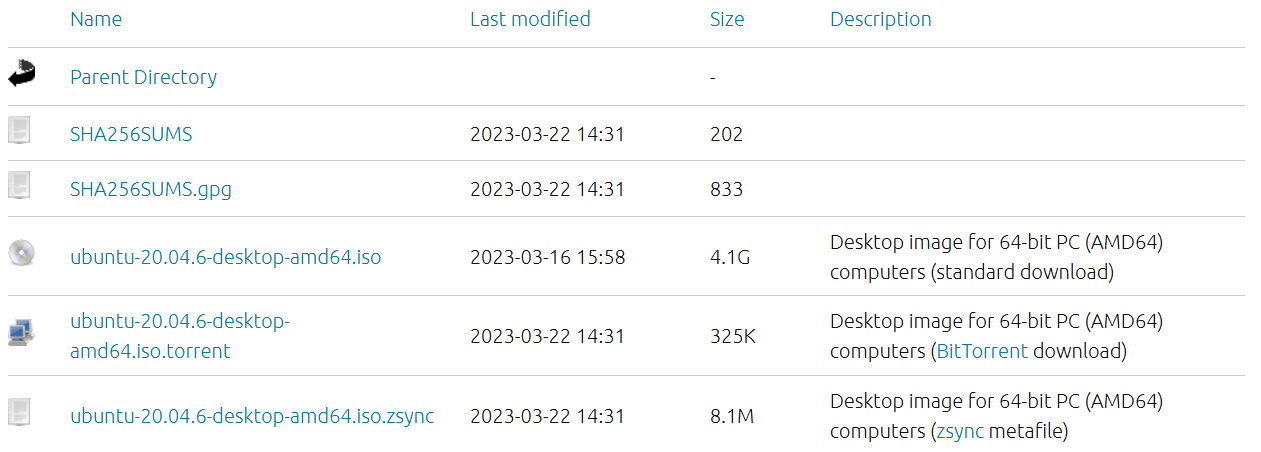The height and width of the screenshot is (452, 1261).
Task: Sort the listing by Description column
Action: (880, 19)
